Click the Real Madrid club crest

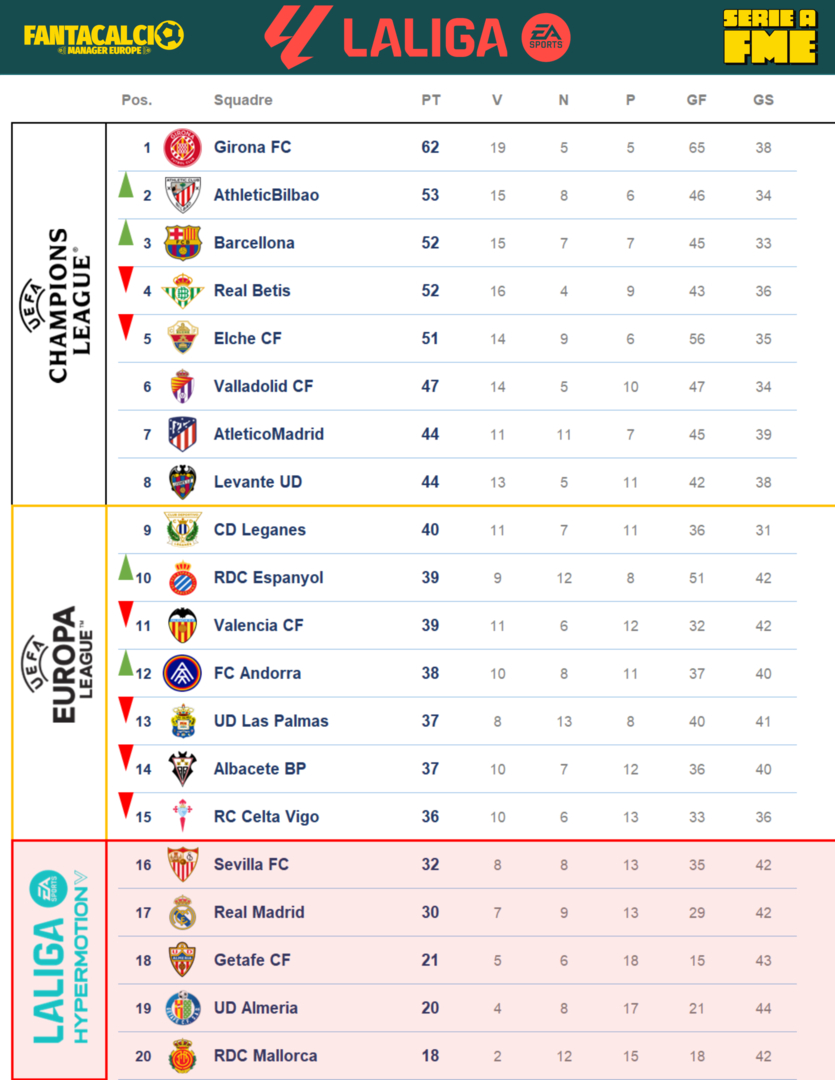(x=183, y=912)
